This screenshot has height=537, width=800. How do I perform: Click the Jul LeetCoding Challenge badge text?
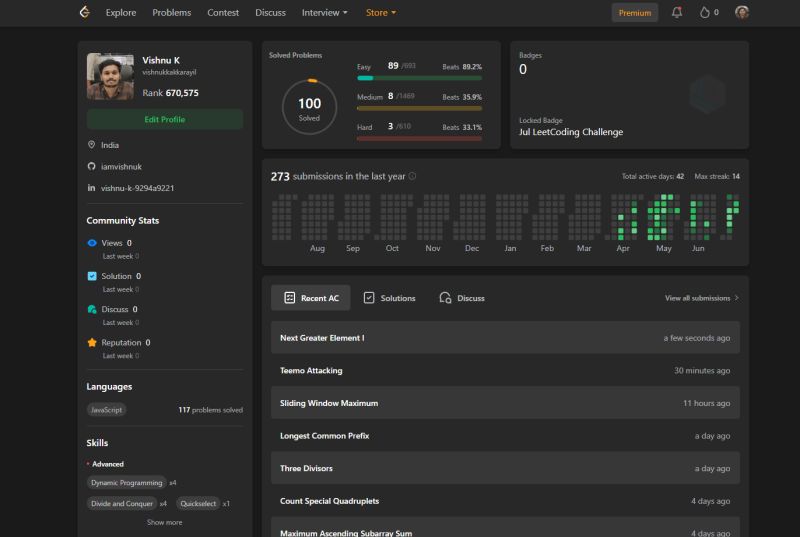[571, 132]
